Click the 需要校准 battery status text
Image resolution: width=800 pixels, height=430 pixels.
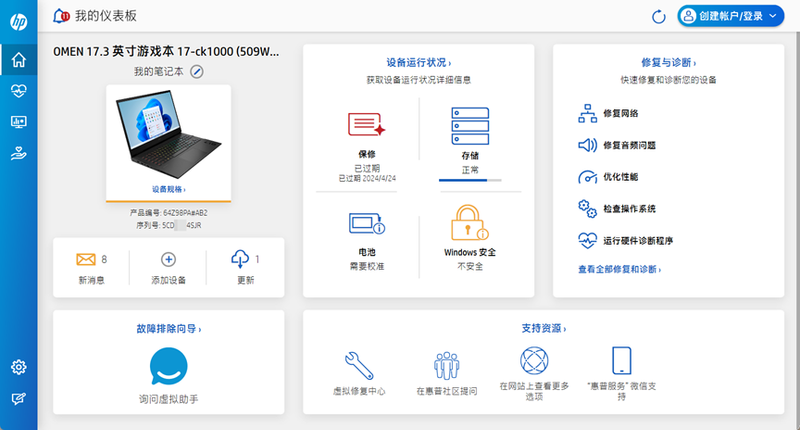[367, 266]
